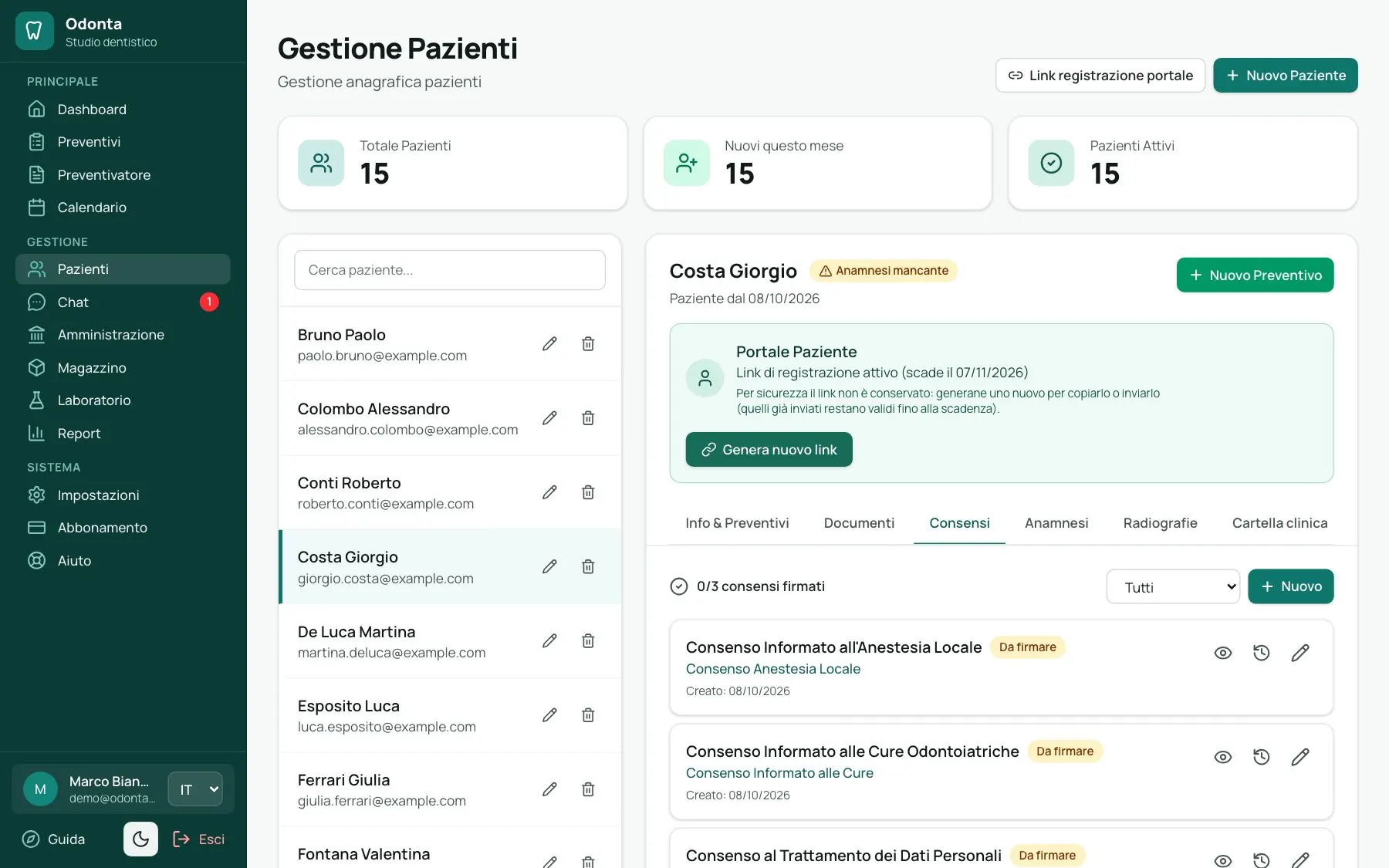Screen dimensions: 1389x868
Task: Open the Guida help link
Action: pos(54,839)
